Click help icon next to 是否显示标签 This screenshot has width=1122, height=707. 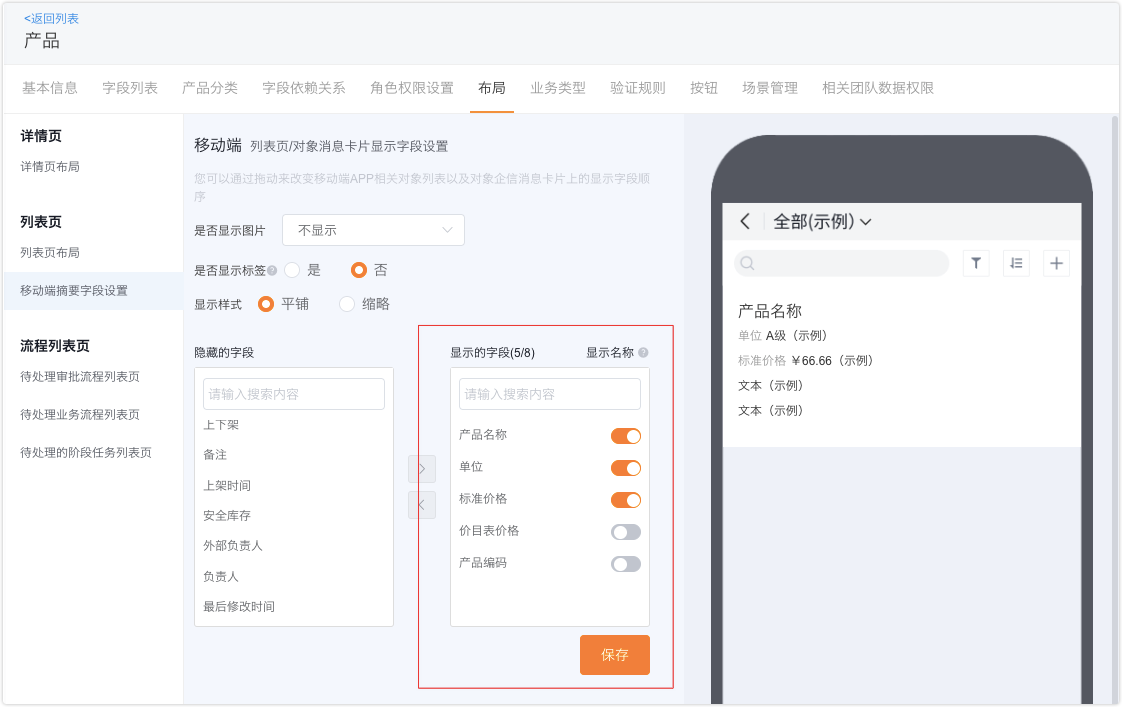272,270
